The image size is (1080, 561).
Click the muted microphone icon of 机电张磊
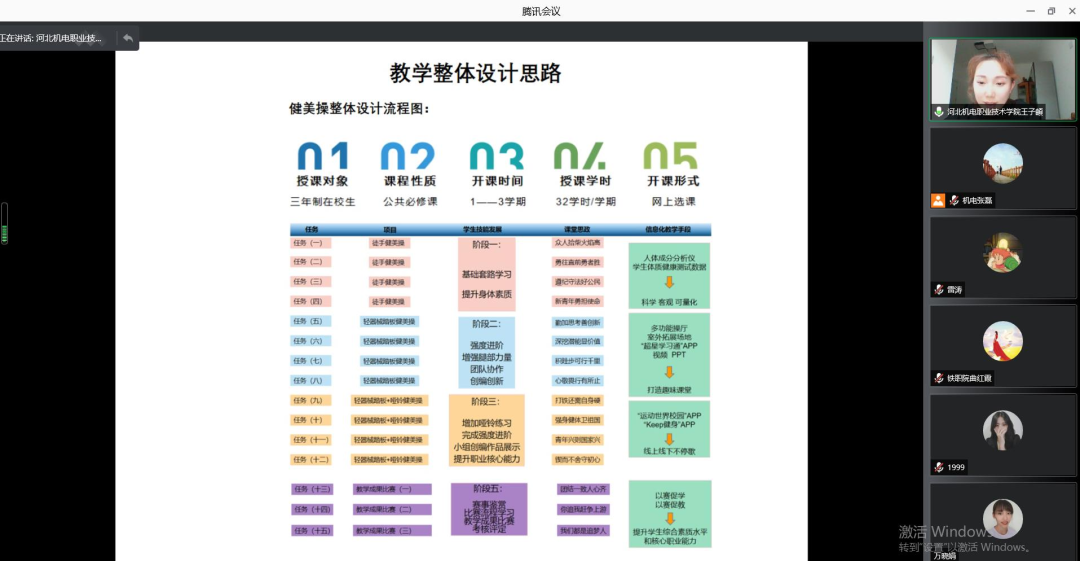(x=954, y=201)
